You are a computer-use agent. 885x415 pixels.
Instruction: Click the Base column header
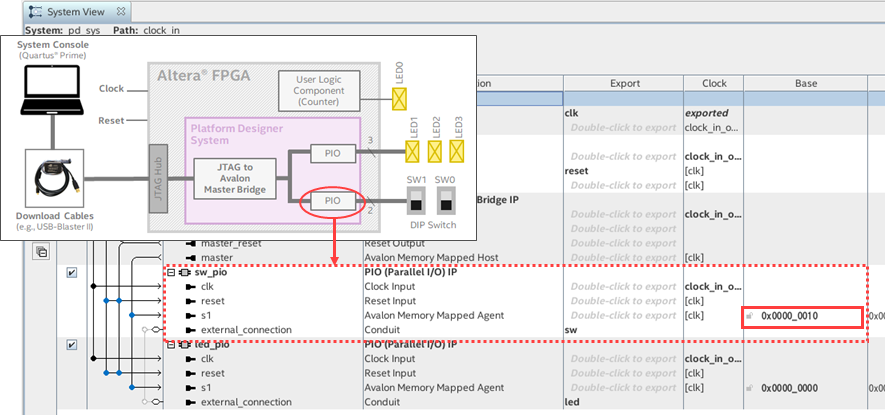point(806,83)
